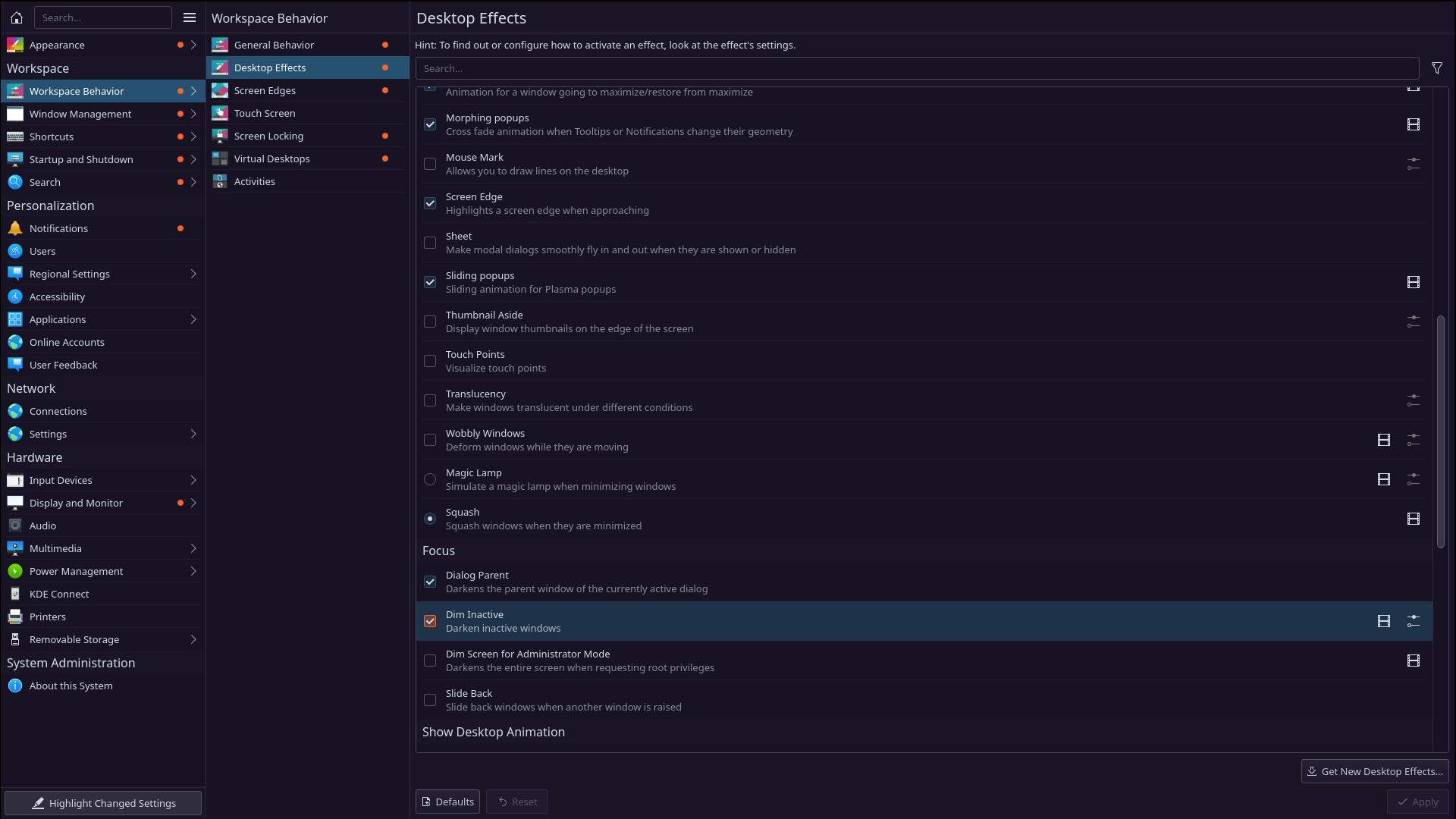Play the Squash effect video preview
The image size is (1456, 819).
tap(1413, 519)
